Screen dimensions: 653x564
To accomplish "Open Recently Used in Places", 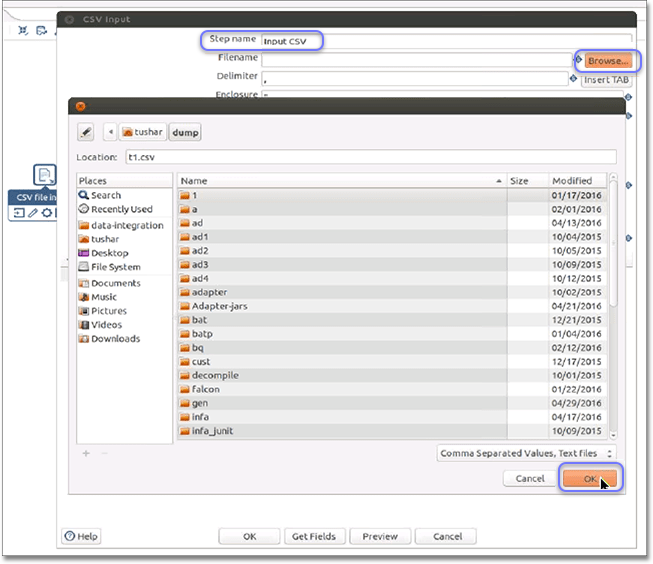I will coord(121,209).
